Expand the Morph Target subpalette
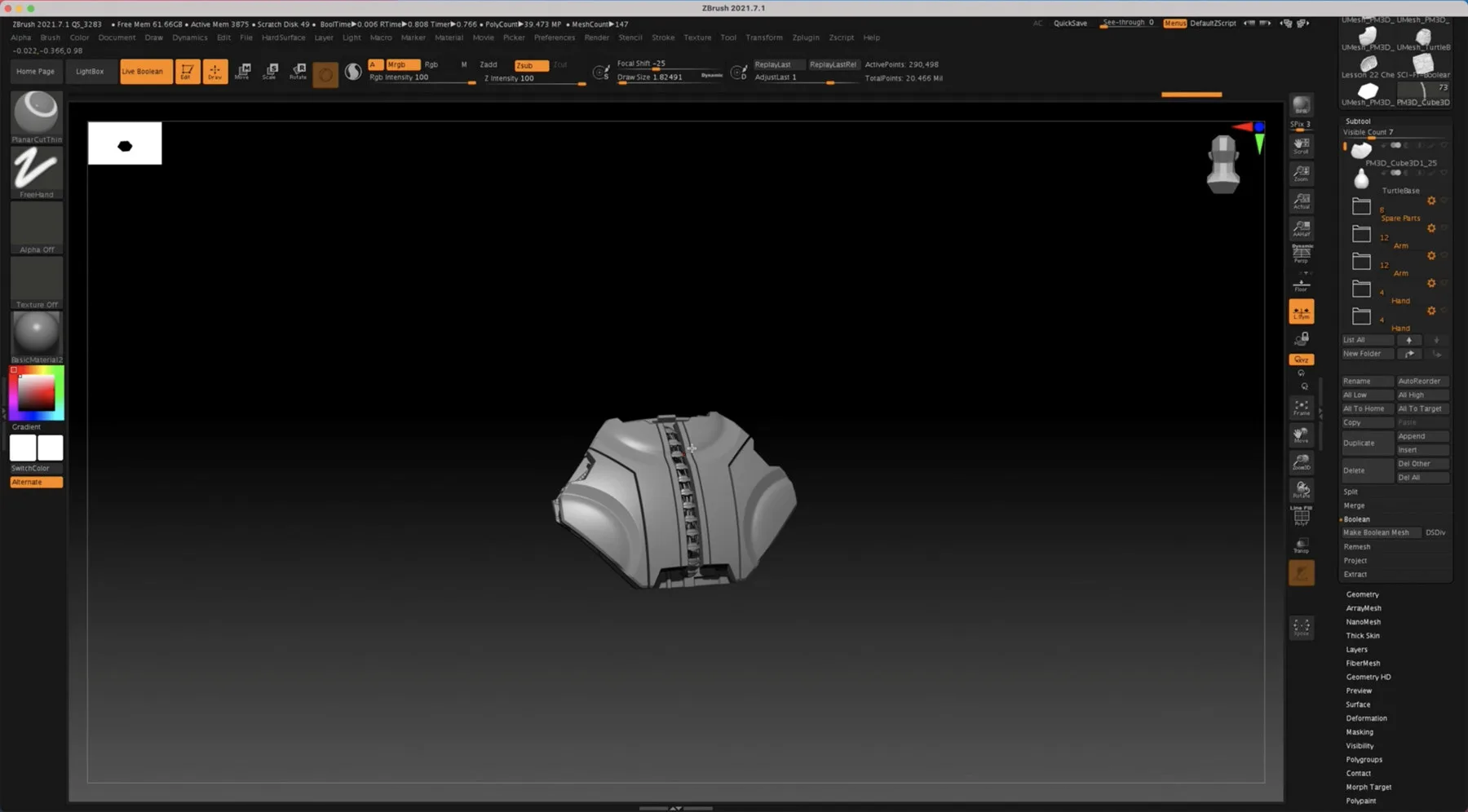This screenshot has width=1468, height=812. point(1369,787)
